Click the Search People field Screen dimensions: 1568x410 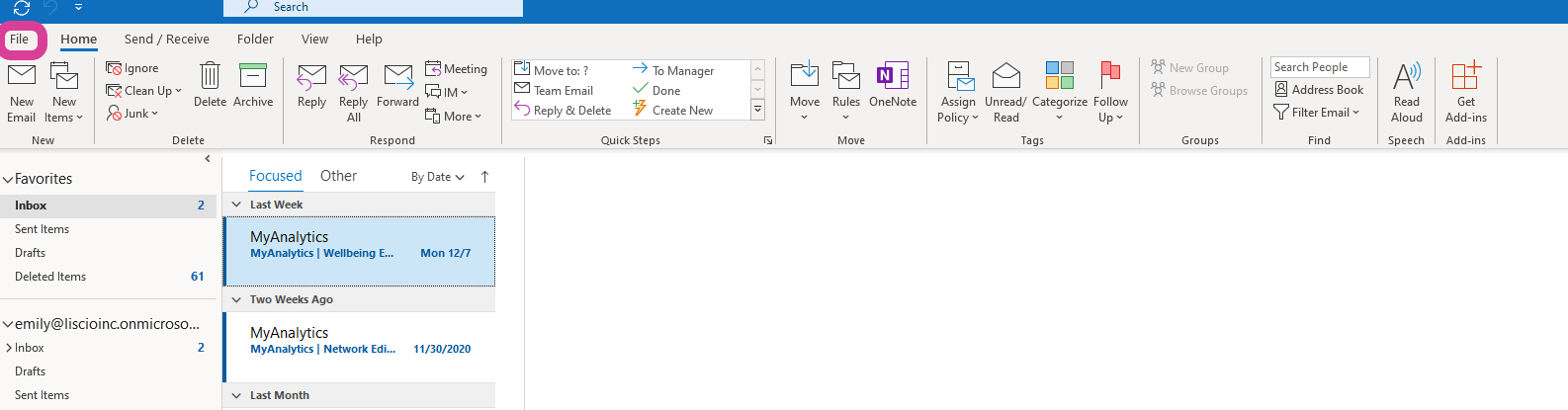(1320, 67)
